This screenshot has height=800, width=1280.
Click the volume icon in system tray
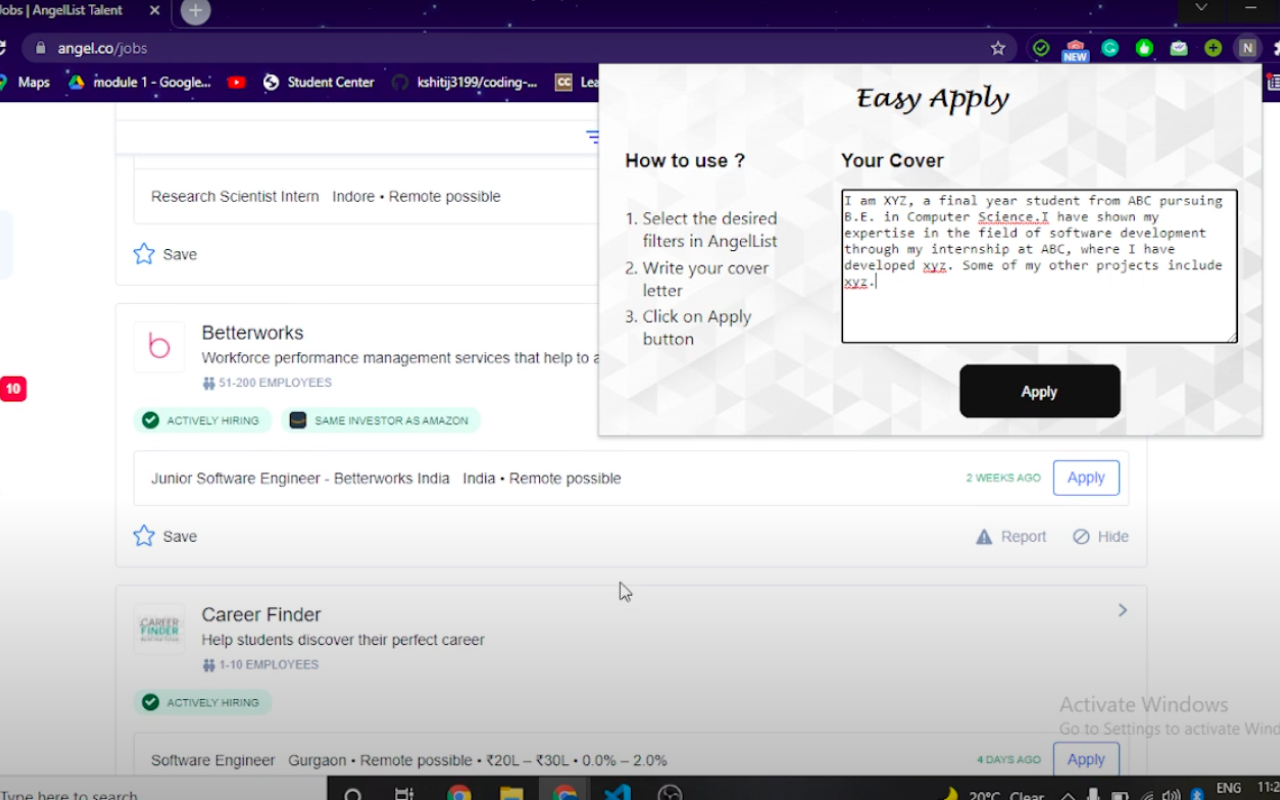(x=1171, y=795)
